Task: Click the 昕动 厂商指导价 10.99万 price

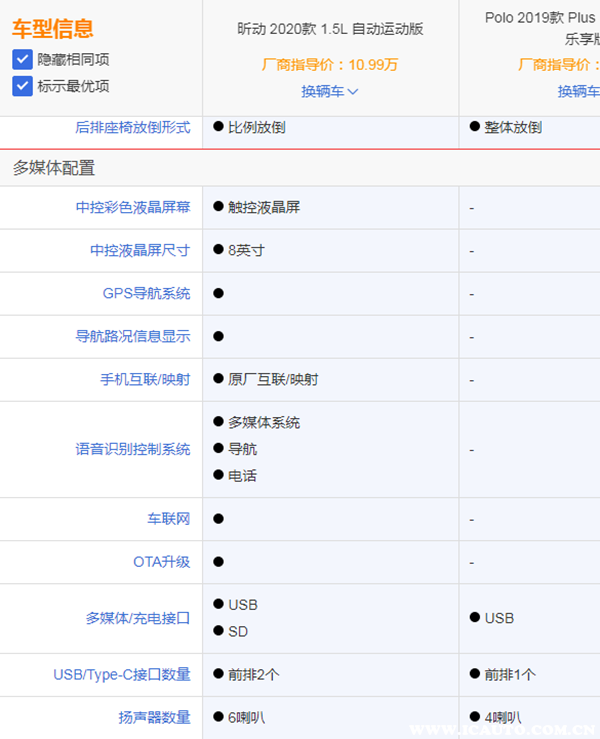Action: coord(330,65)
